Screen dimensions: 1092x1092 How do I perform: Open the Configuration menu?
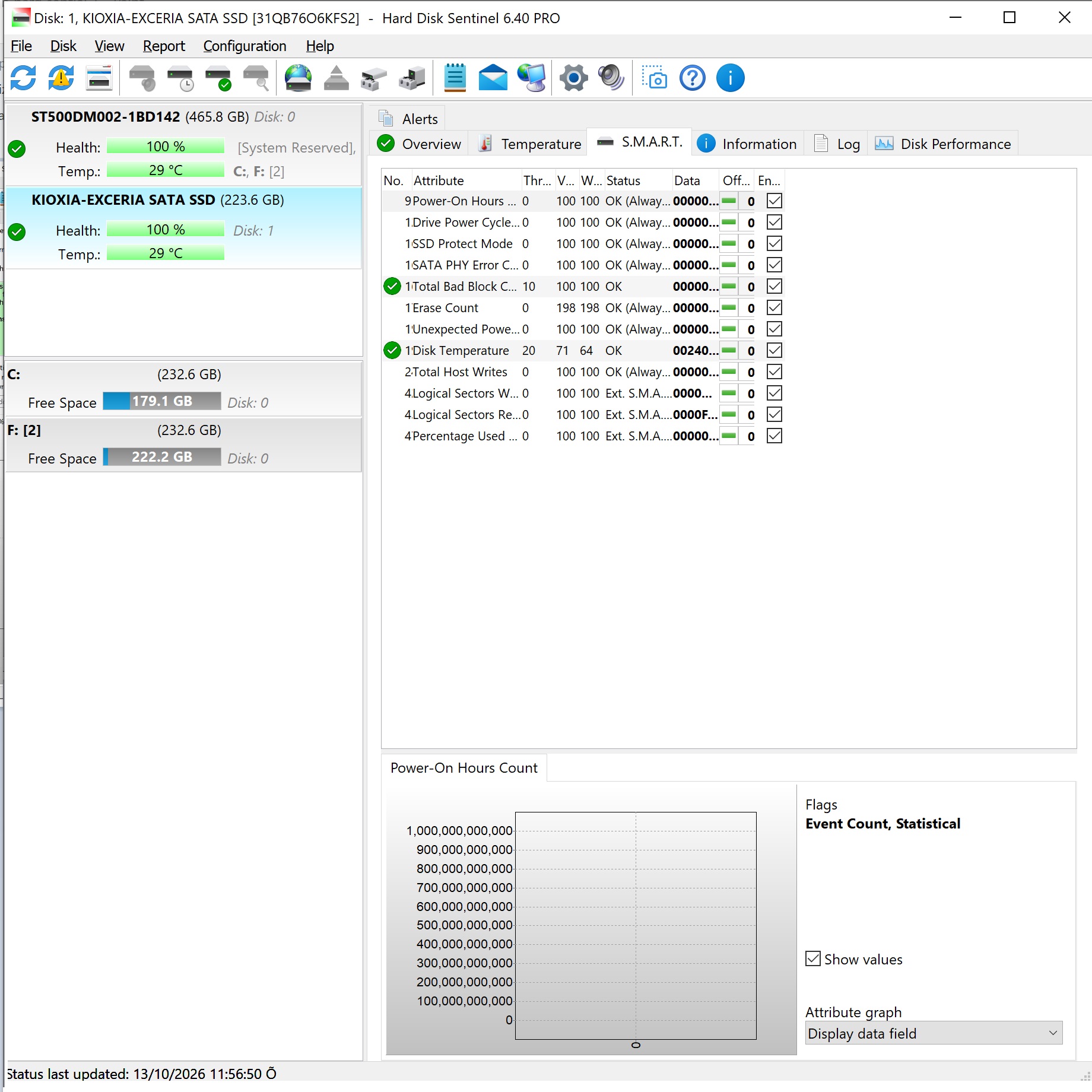[x=245, y=46]
